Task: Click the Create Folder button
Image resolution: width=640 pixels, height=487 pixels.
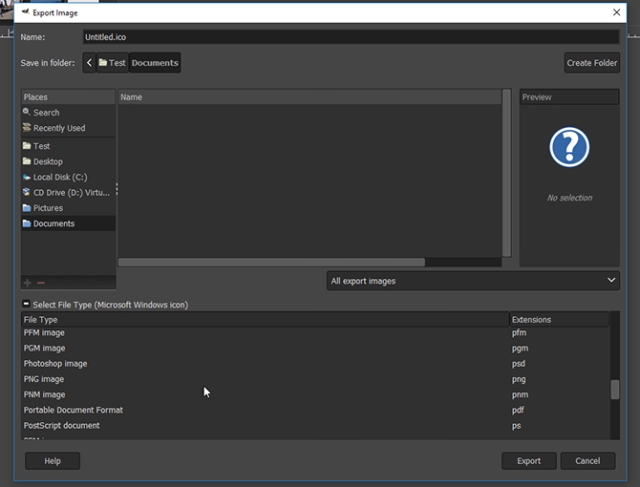Action: coord(592,63)
